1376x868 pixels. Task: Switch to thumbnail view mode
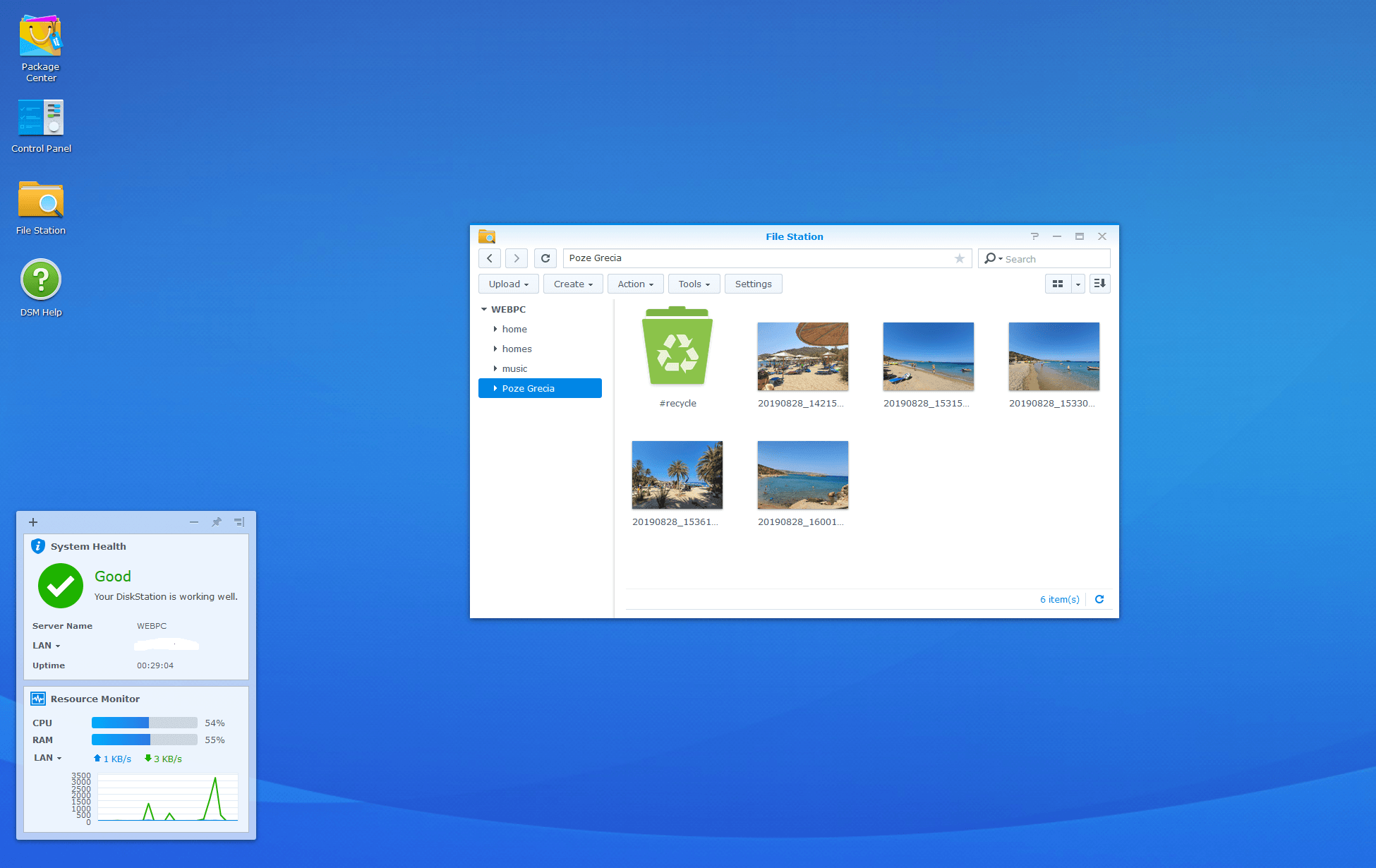point(1058,284)
